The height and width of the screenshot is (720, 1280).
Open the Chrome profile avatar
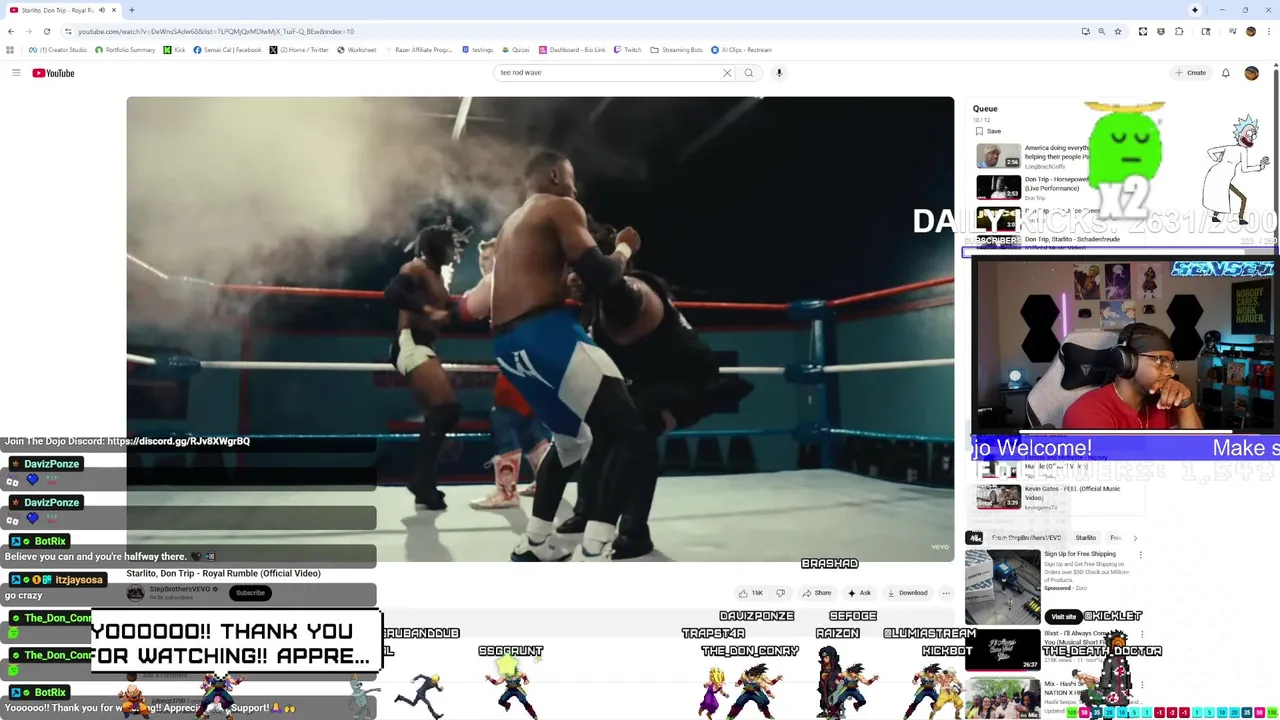pyautogui.click(x=1250, y=31)
